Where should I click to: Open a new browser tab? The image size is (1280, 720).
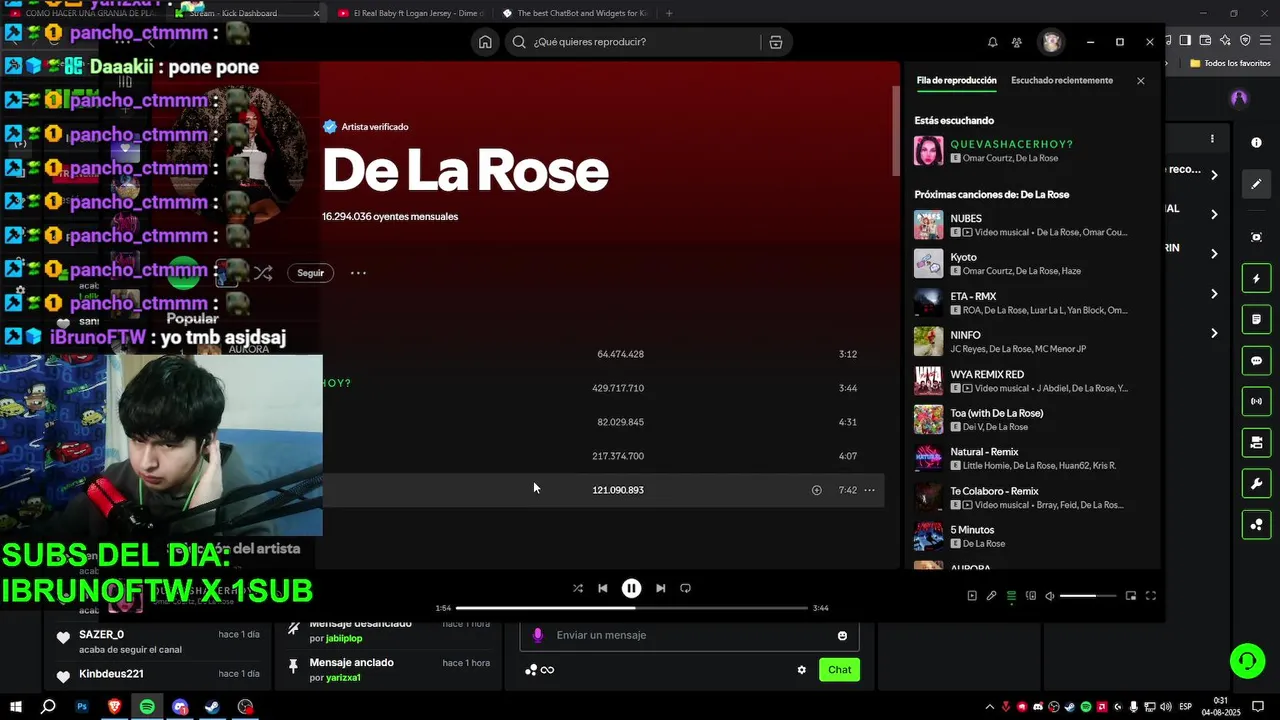(x=669, y=13)
